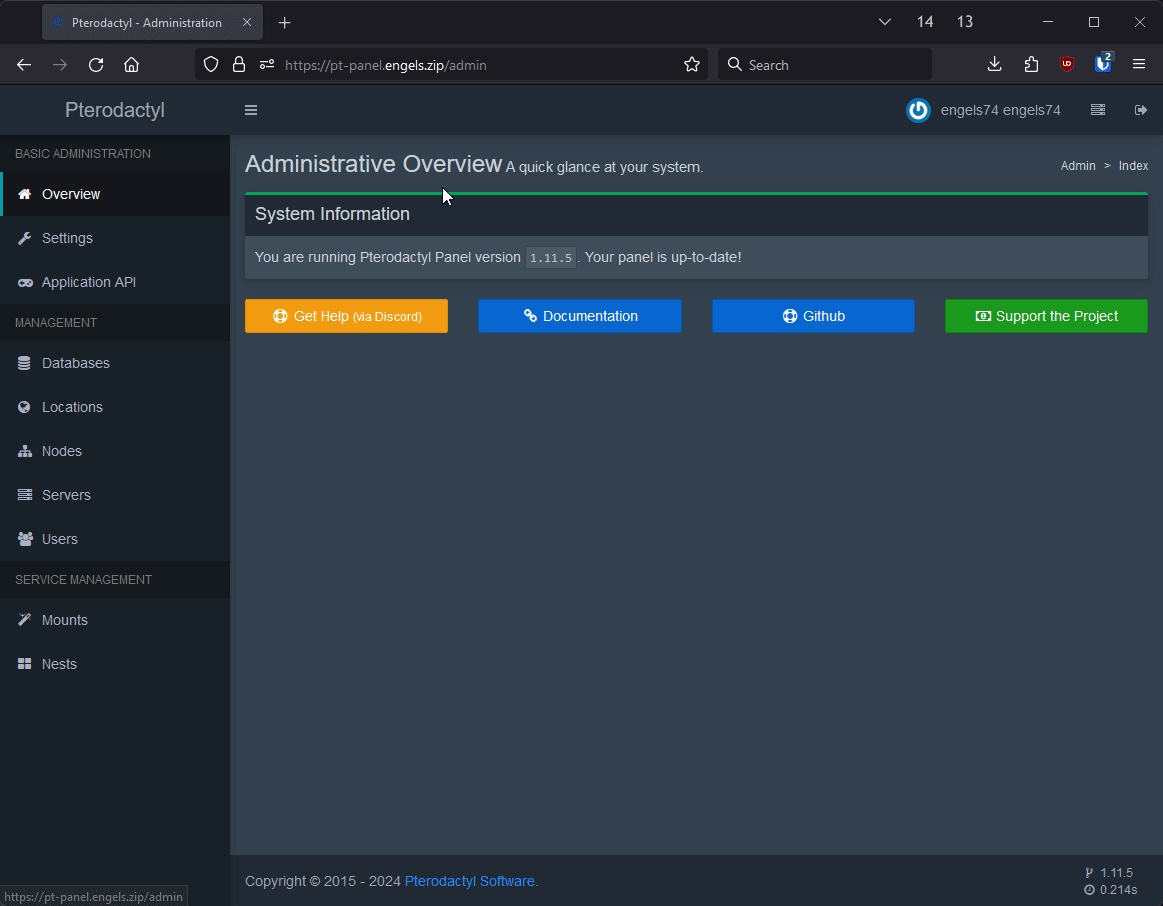1163x906 pixels.
Task: Open Nests in the sidebar
Action: point(115,664)
